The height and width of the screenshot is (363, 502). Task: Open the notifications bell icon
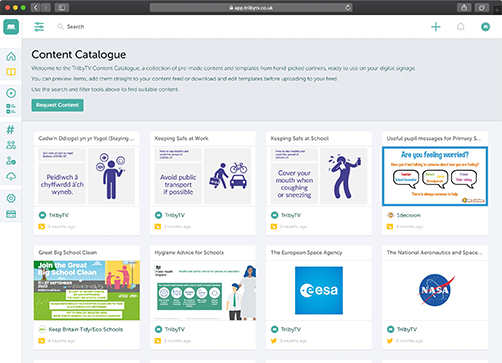(x=460, y=27)
